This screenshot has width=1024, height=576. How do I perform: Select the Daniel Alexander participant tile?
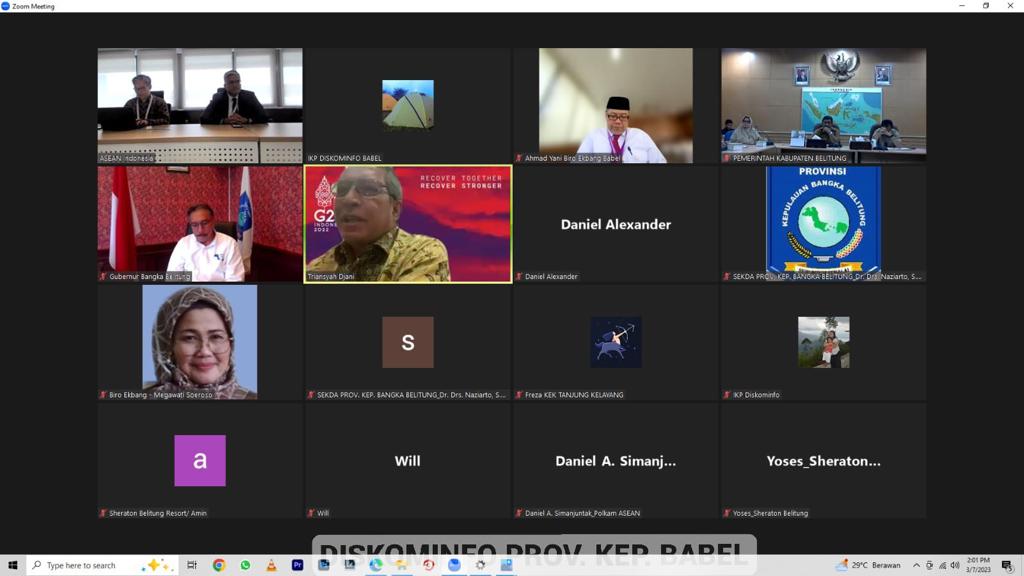click(616, 224)
